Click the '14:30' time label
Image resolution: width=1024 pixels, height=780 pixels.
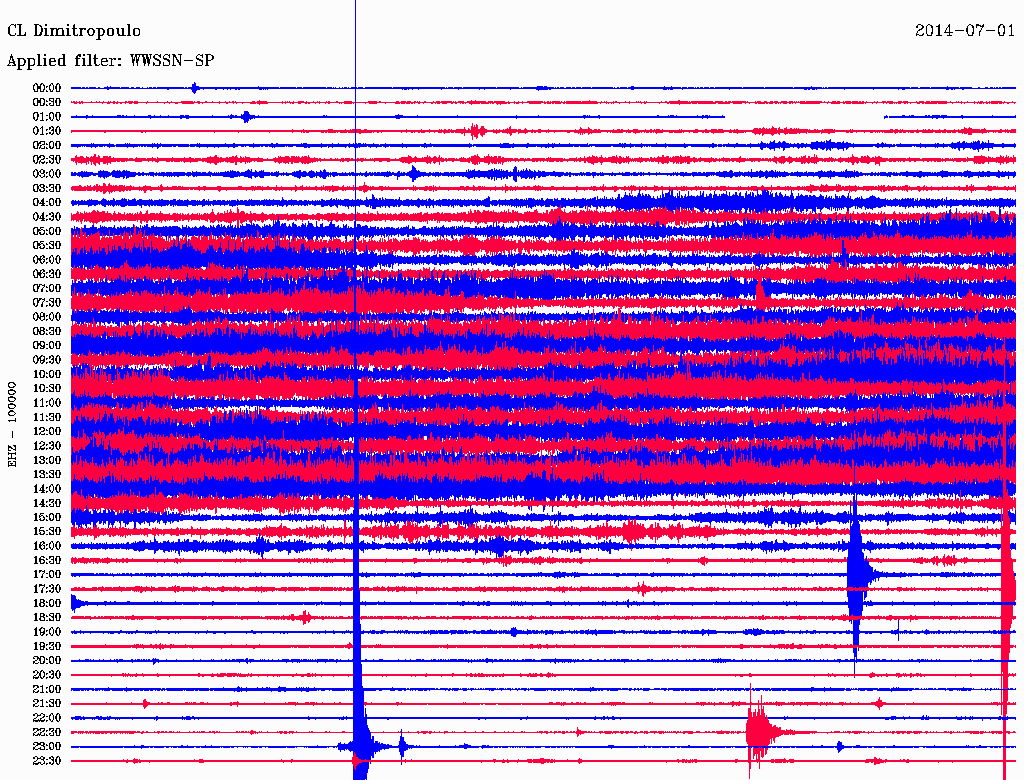pyautogui.click(x=47, y=503)
